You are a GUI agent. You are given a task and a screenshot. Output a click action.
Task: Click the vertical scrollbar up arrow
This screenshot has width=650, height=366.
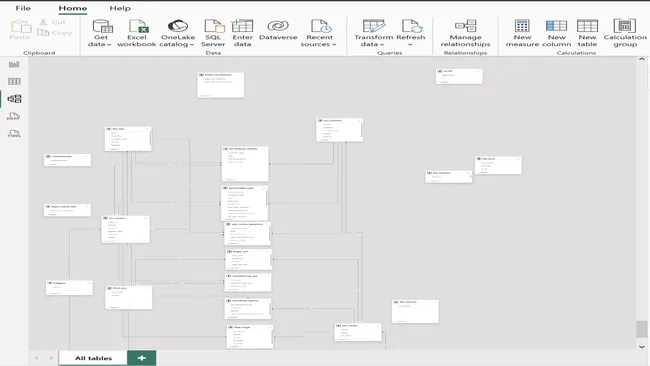pos(642,59)
